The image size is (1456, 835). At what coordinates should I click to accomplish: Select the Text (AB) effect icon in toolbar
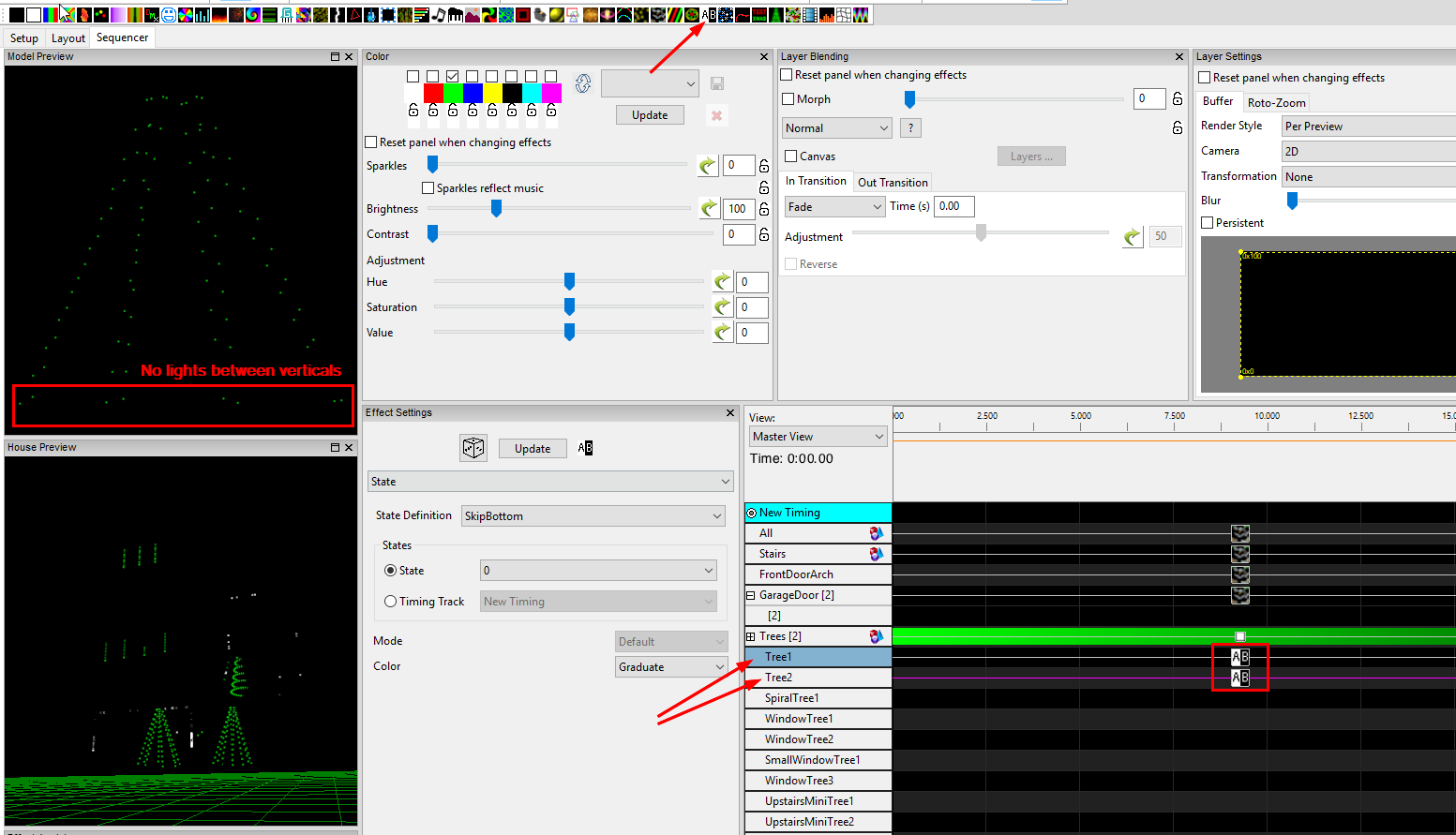(x=709, y=14)
